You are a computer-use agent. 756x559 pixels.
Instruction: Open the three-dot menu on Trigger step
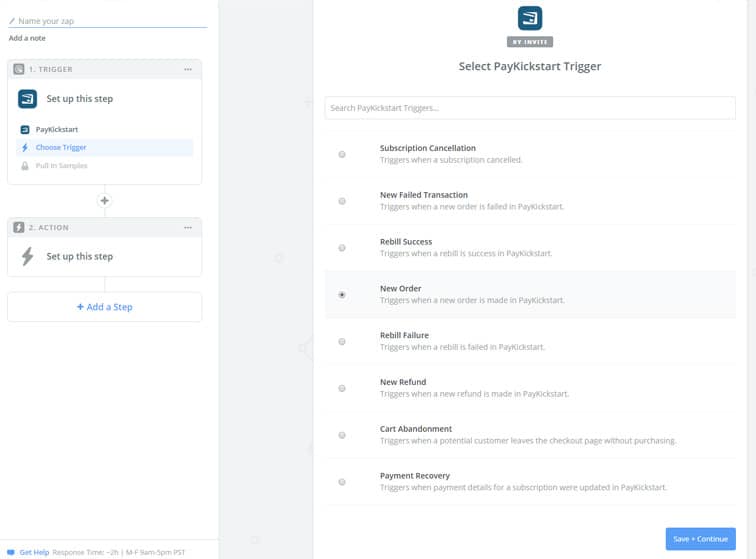[x=188, y=69]
